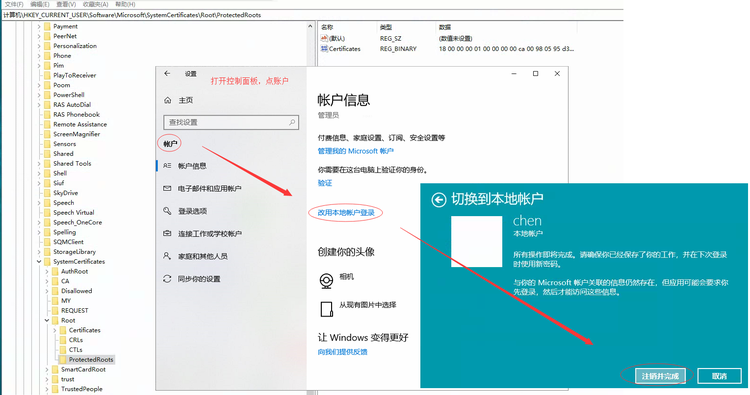Select 帐户信息 in the Settings sidebar
Screen dimensions: 750x395
coord(192,166)
